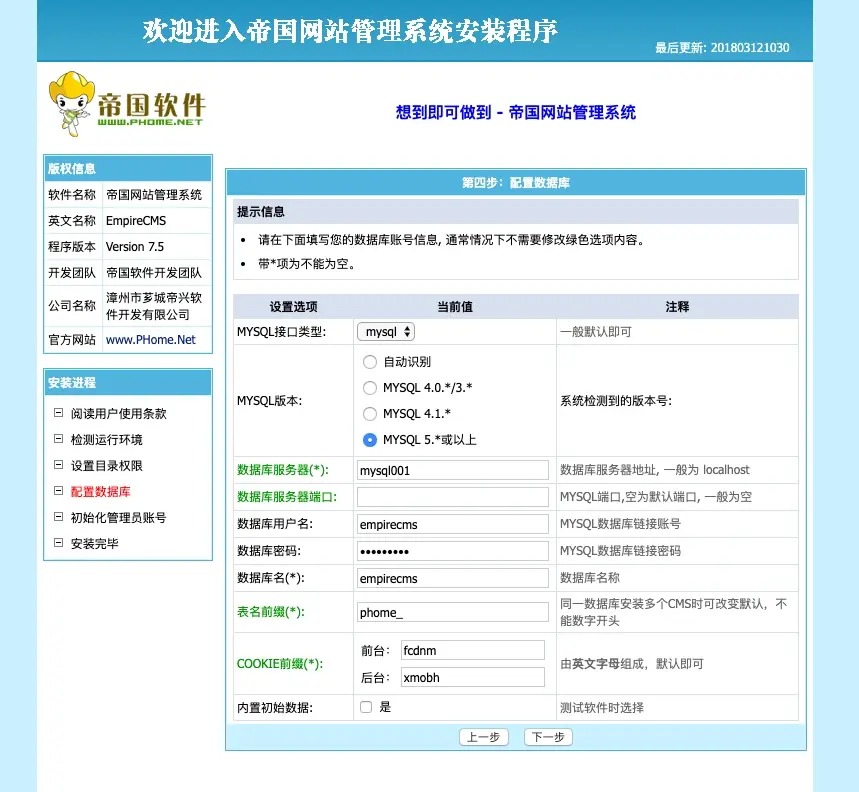Click the 初始化管理员账号 step
Screen dimensions: 859x792
tap(118, 517)
